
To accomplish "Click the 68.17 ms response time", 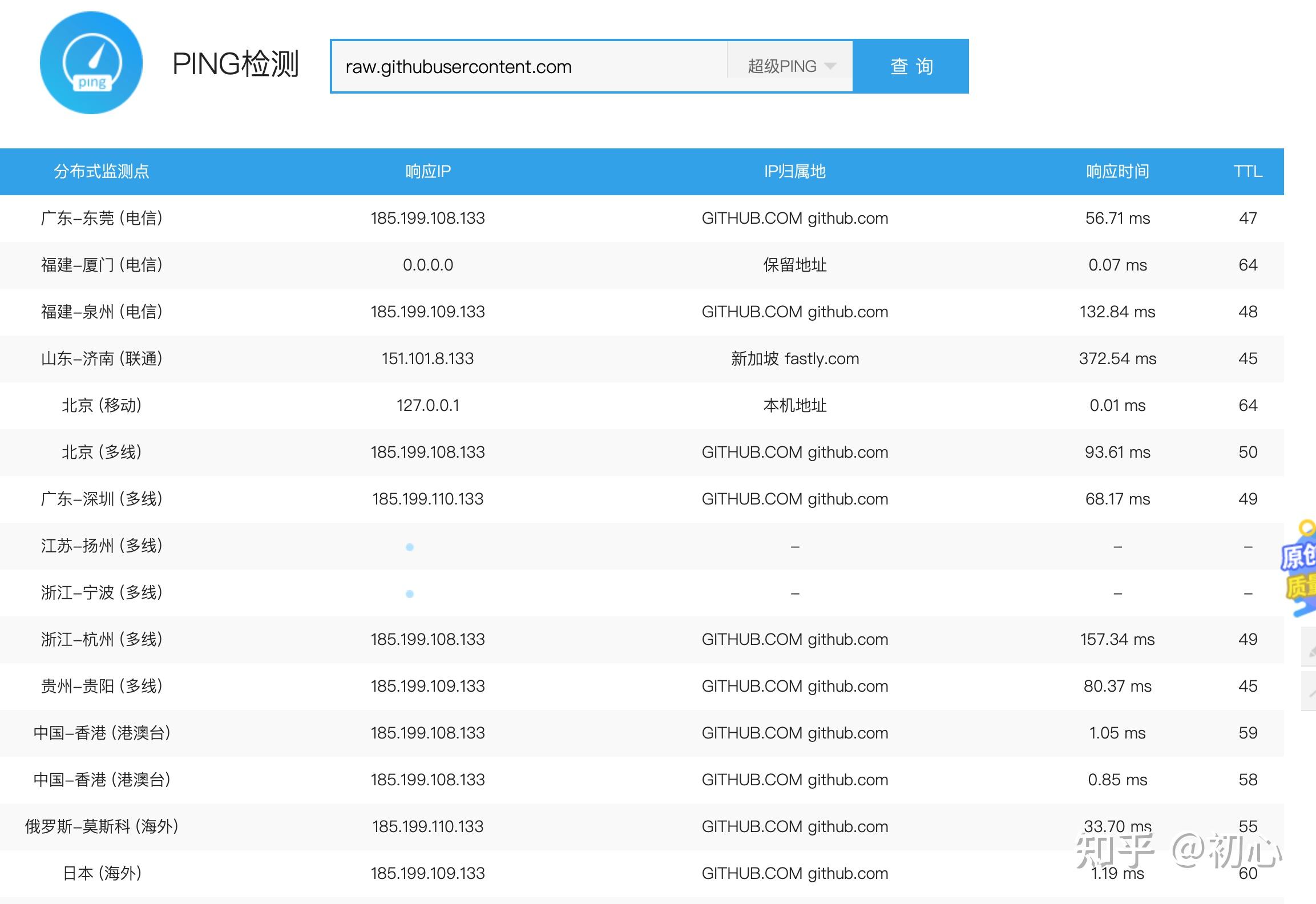I will tap(1117, 499).
